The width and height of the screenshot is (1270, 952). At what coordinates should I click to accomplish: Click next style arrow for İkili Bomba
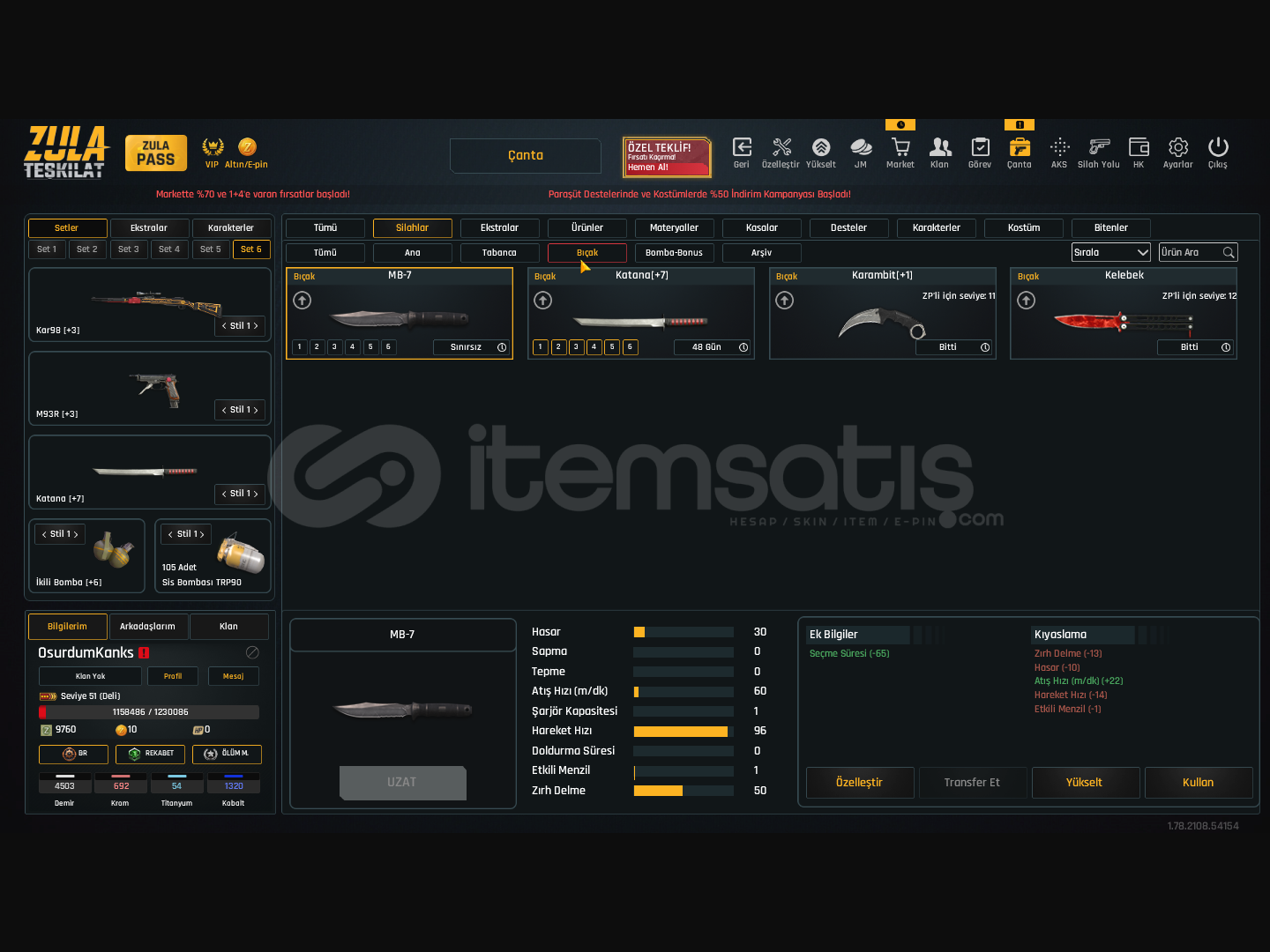point(76,534)
